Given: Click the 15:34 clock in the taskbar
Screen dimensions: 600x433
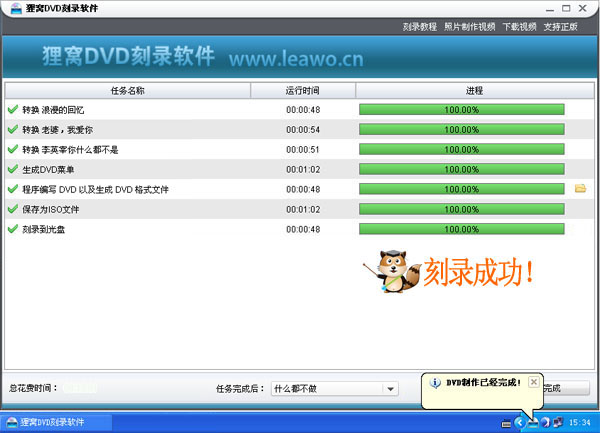Looking at the screenshot, I should [x=580, y=422].
